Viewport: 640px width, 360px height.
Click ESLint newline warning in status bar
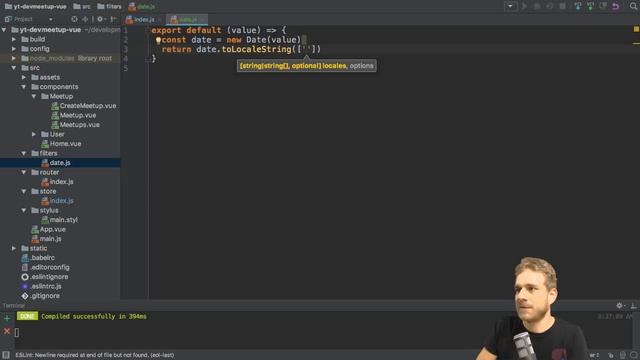click(95, 355)
